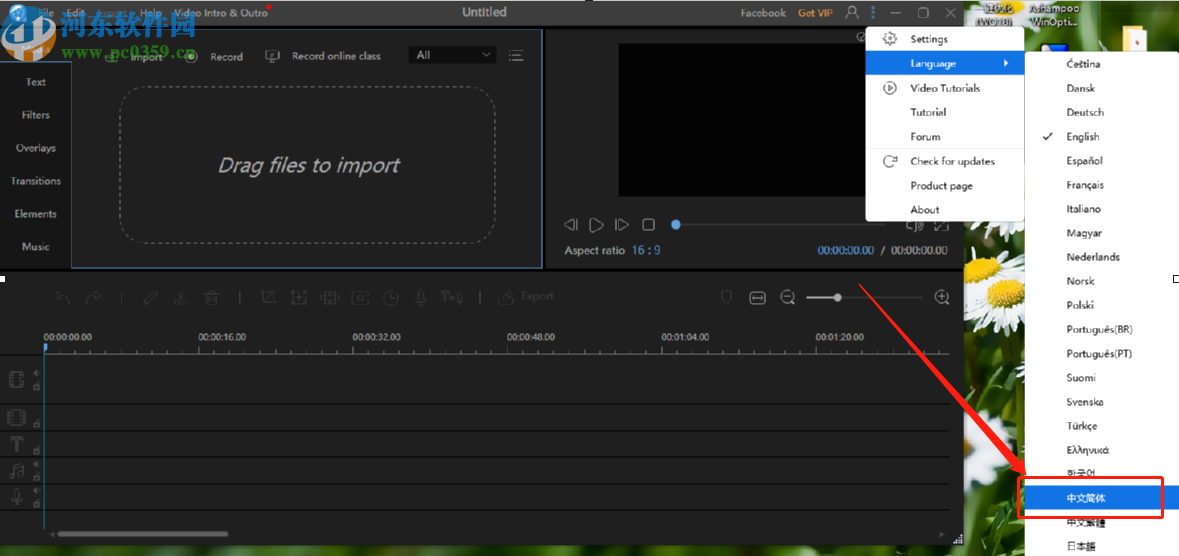The image size is (1179, 556).
Task: Open the All media filter dropdown
Action: point(453,55)
